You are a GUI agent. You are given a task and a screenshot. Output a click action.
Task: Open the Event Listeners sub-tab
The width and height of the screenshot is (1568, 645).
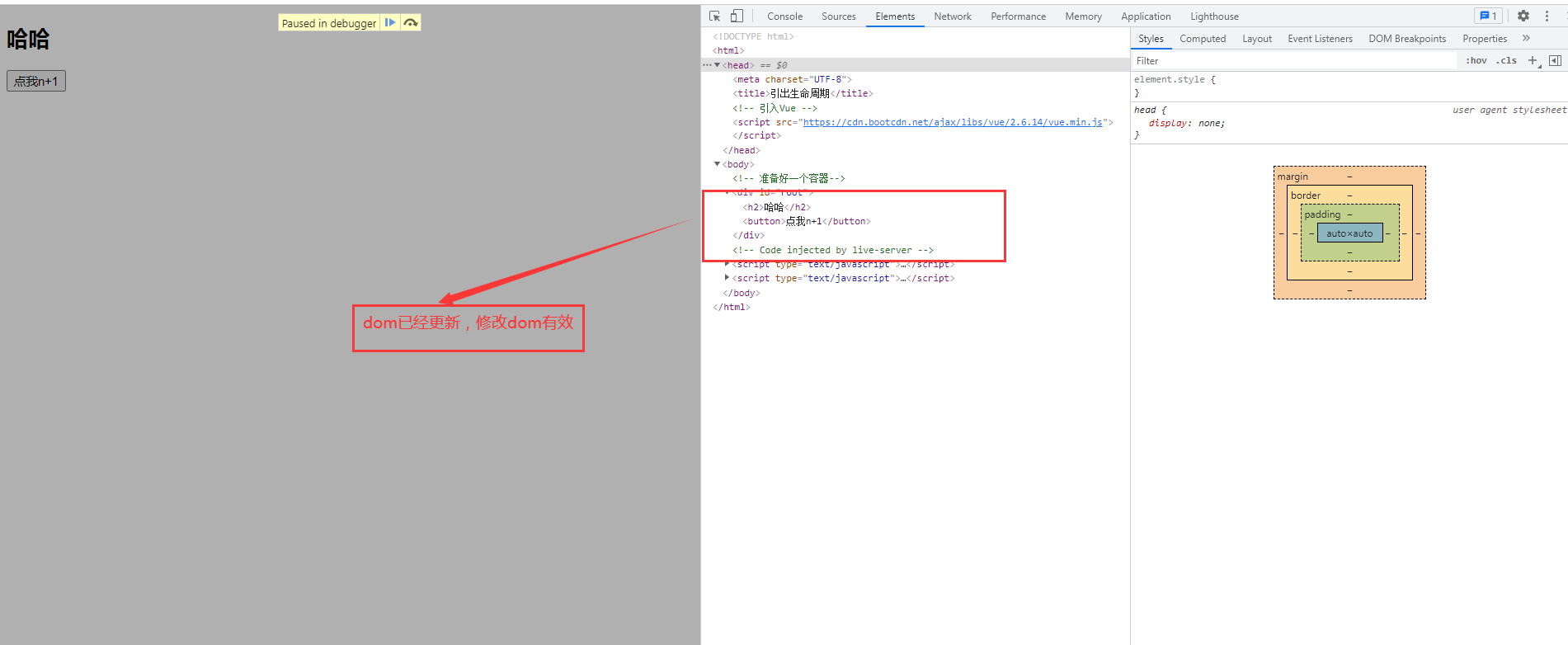click(x=1320, y=38)
